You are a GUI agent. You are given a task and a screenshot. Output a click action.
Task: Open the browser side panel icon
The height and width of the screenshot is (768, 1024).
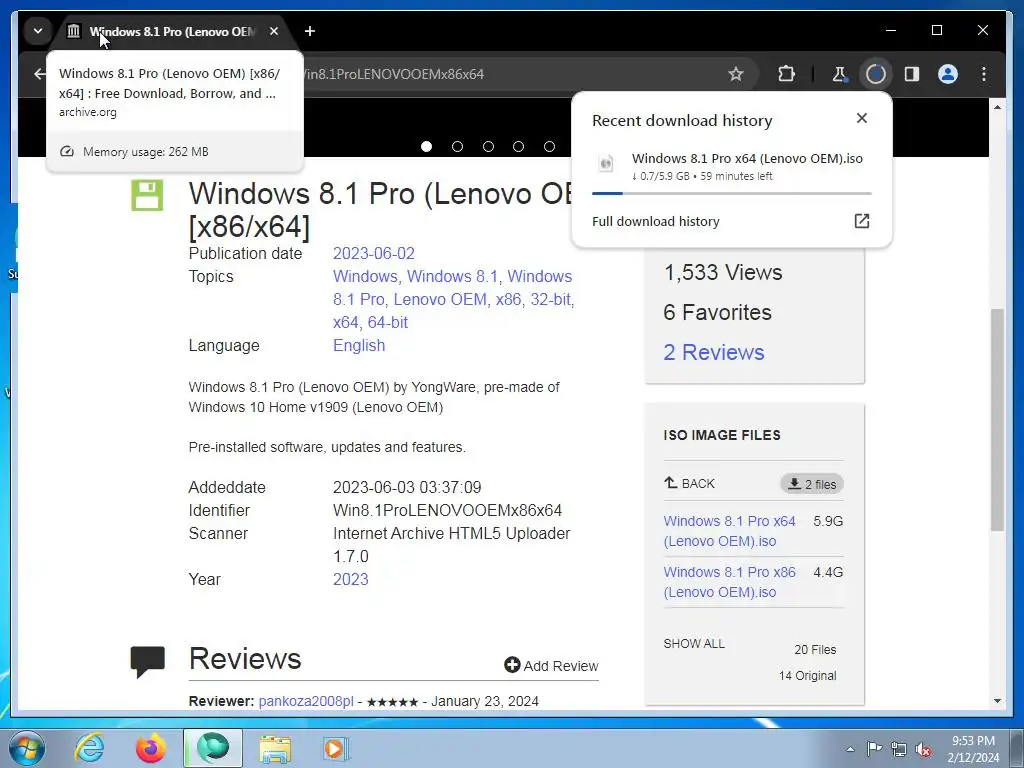[912, 74]
